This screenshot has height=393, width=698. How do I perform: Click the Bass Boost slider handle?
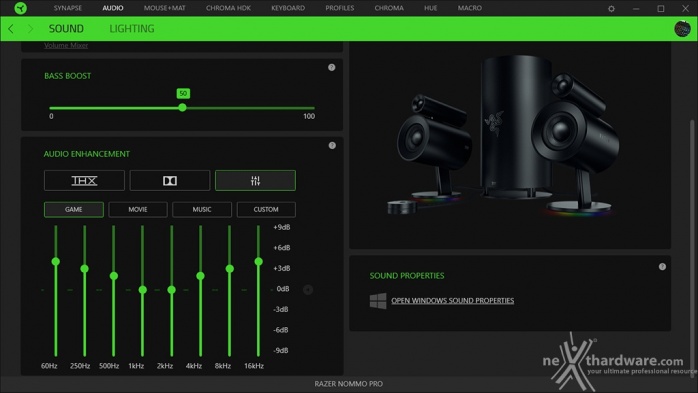183,108
